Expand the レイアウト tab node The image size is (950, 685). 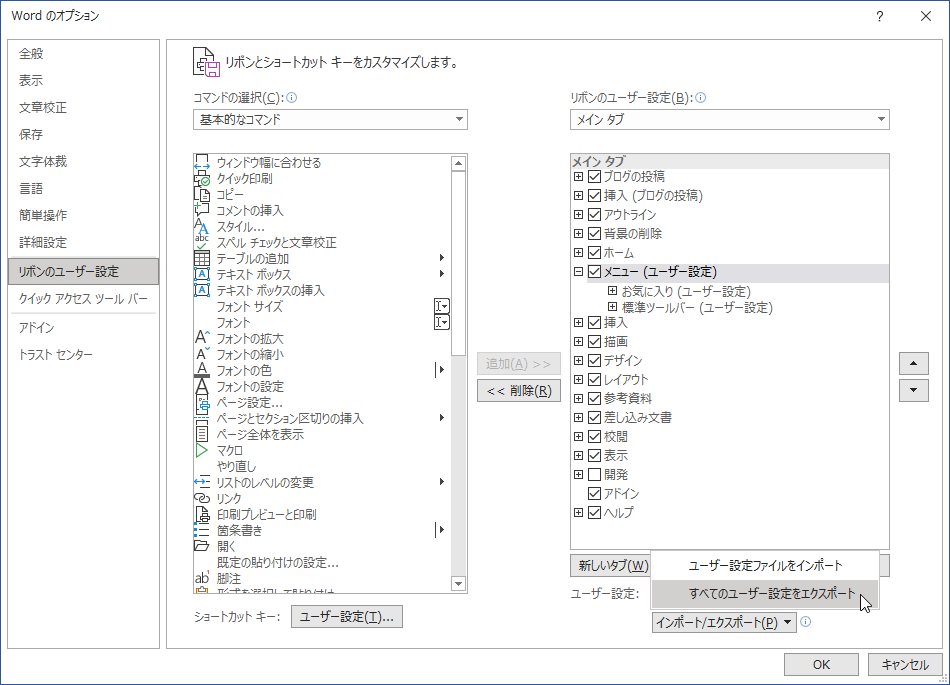(x=579, y=379)
